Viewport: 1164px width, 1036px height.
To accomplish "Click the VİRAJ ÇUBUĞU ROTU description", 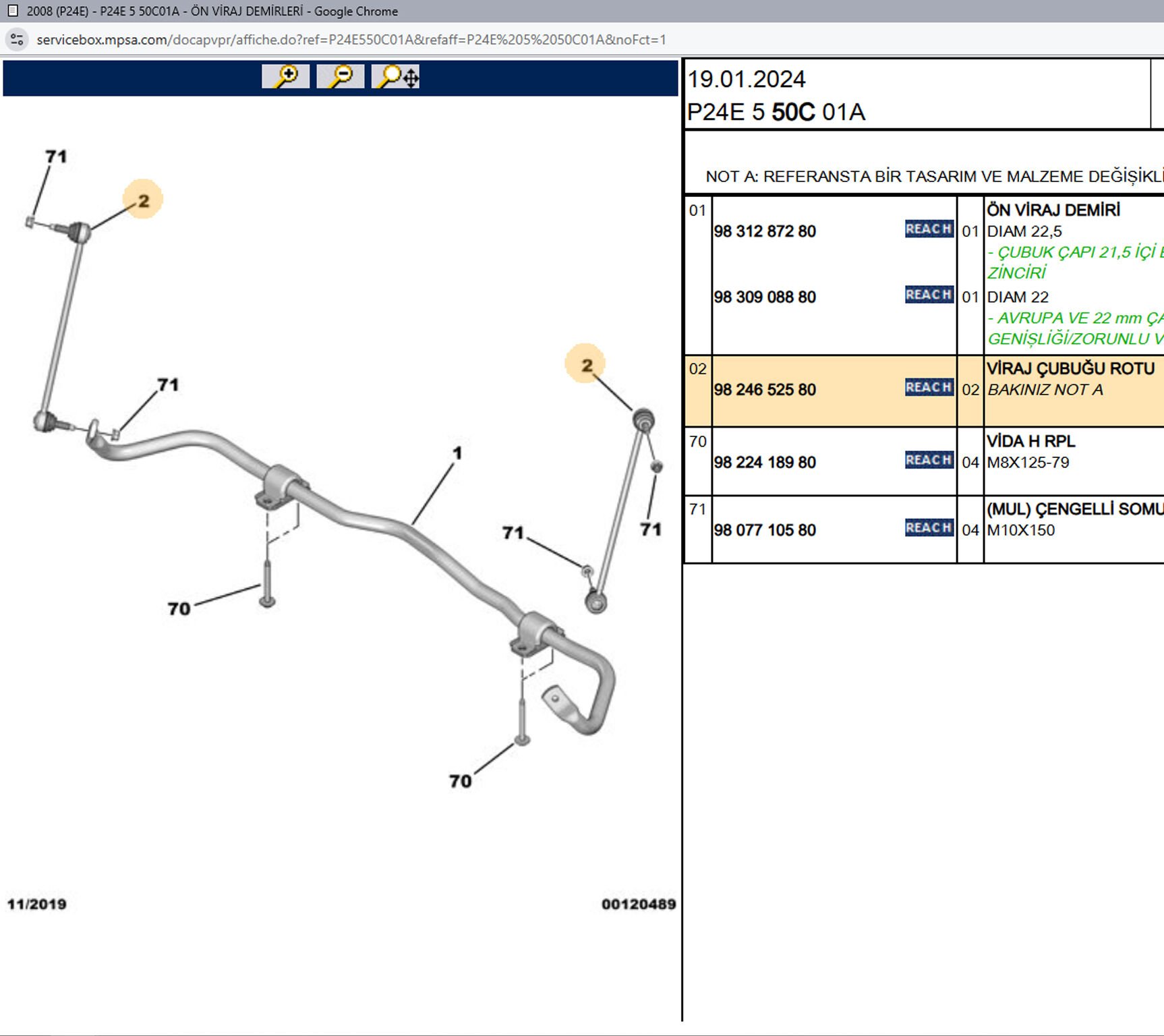I will 1070,369.
